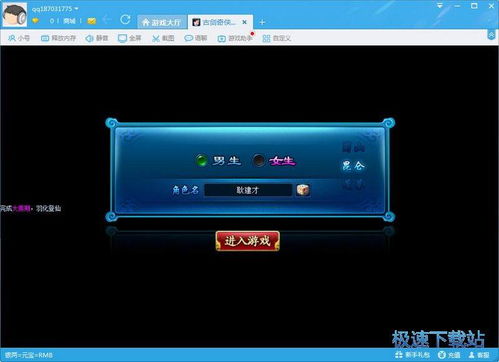Collapse the toolbar with right-edge chevron
499x362 pixels.
click(x=491, y=35)
